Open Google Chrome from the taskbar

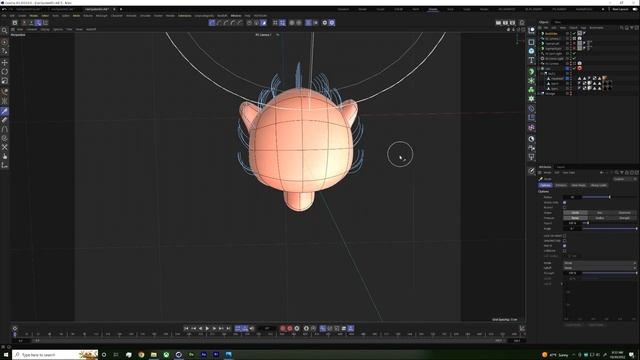[141, 355]
